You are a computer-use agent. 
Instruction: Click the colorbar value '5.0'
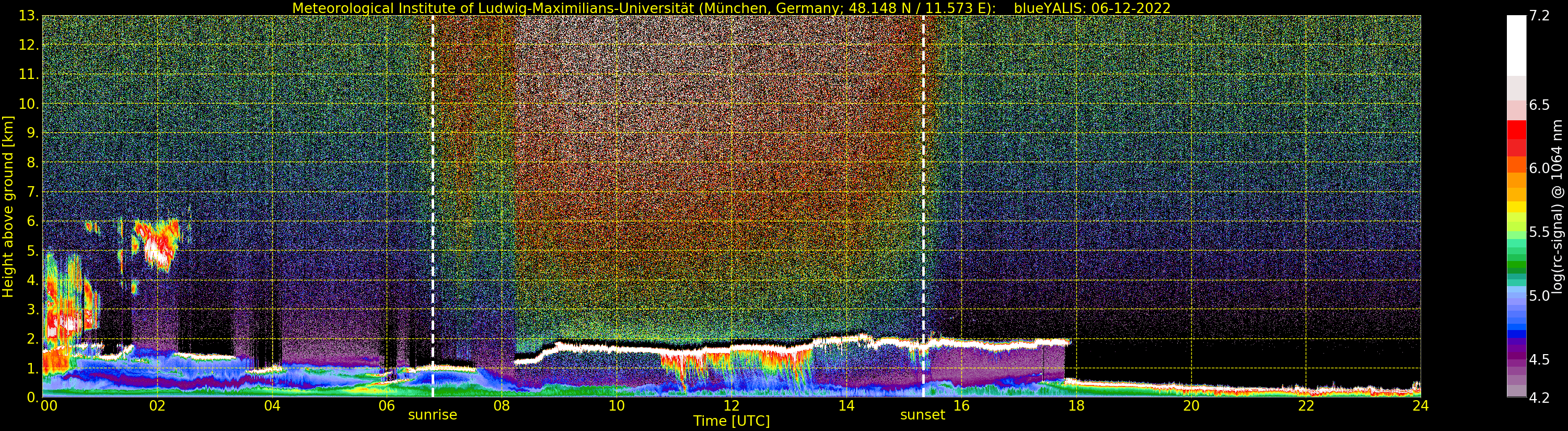coord(1539,296)
